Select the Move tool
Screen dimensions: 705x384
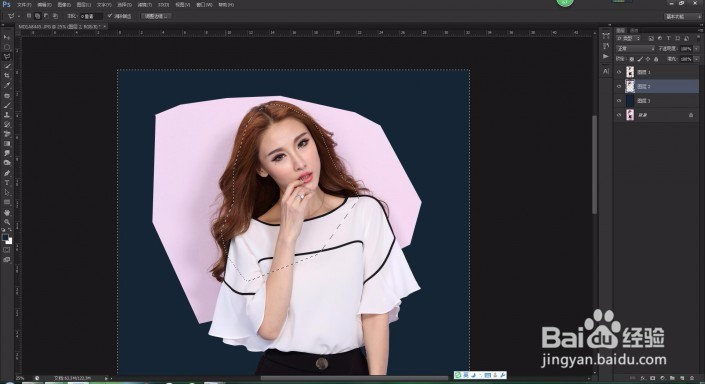click(x=7, y=37)
